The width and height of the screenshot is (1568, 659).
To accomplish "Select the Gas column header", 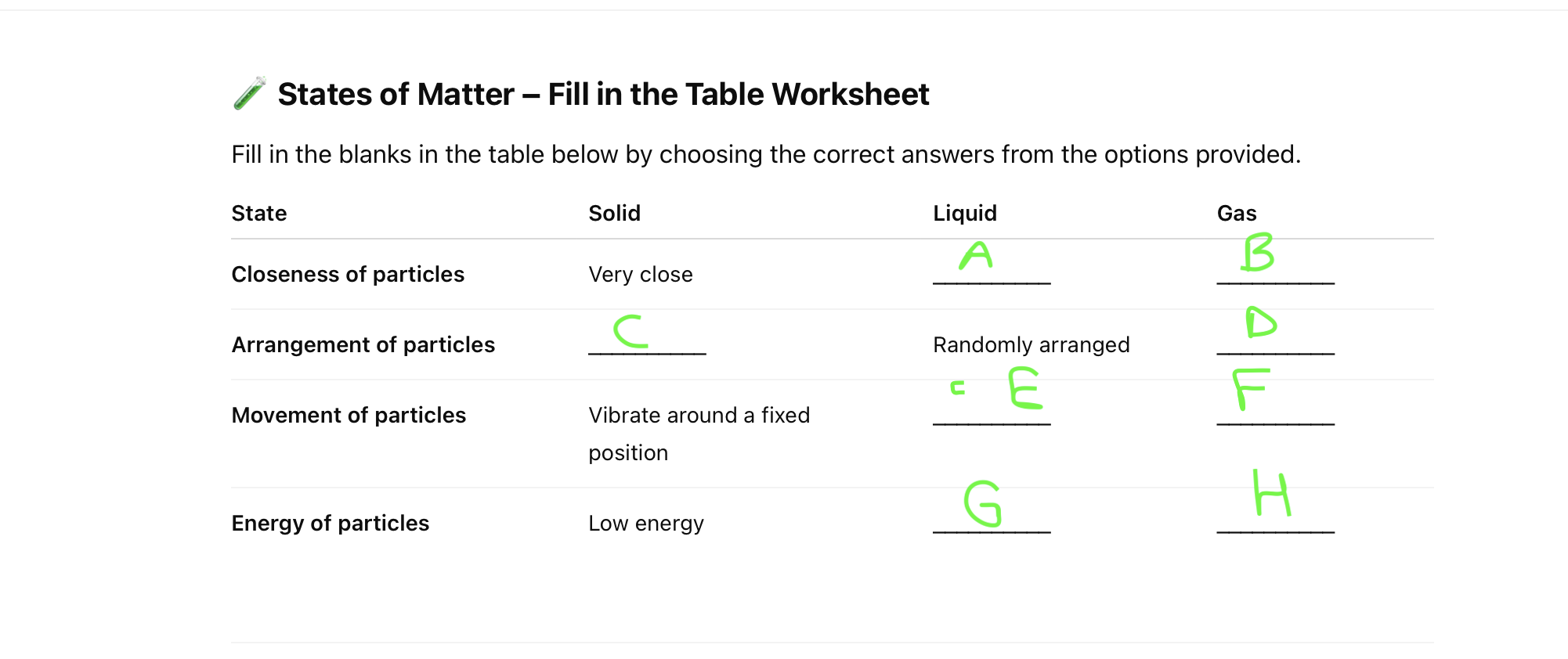I will (x=1236, y=213).
